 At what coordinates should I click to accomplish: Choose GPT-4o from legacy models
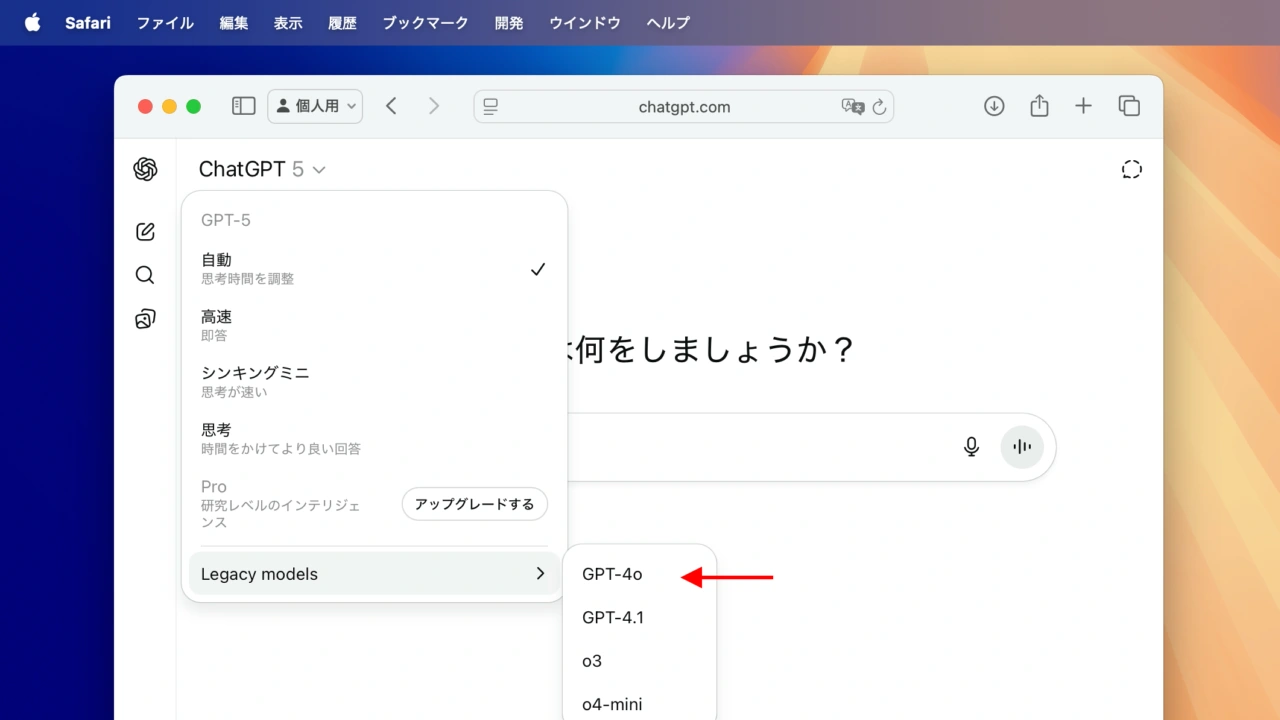[612, 574]
